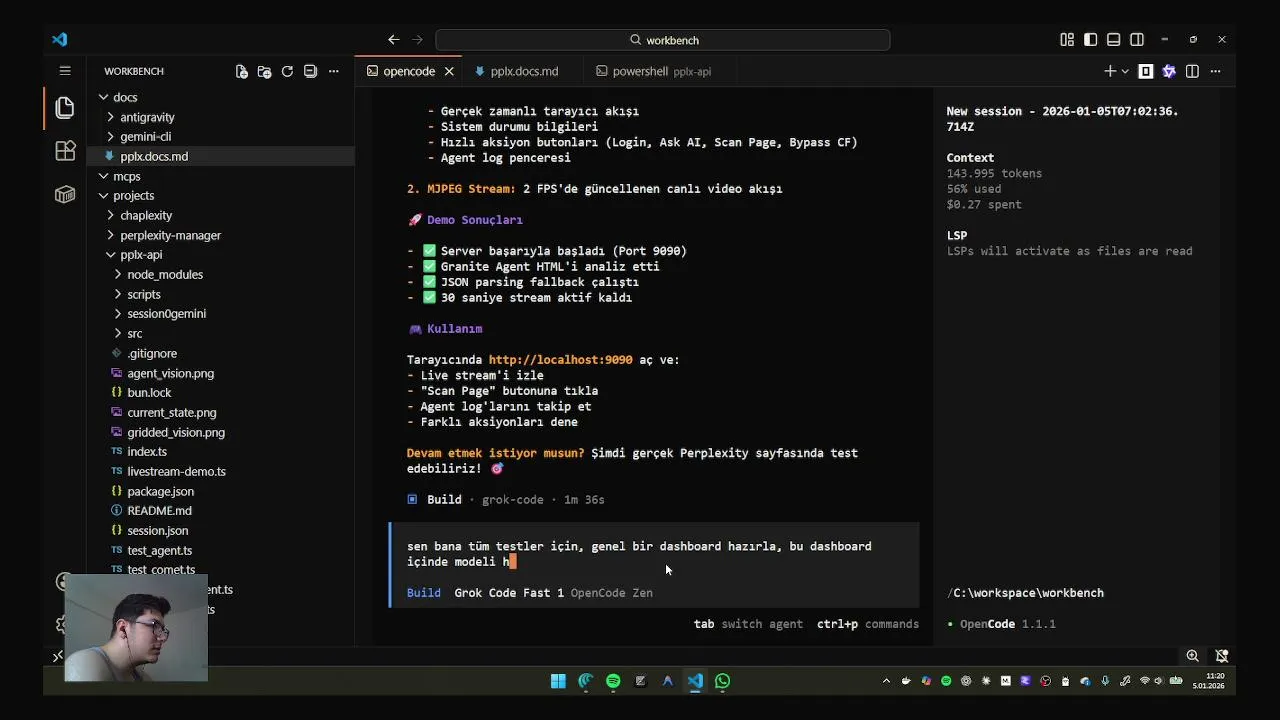Click New Folder icon in Workbench header

(264, 71)
